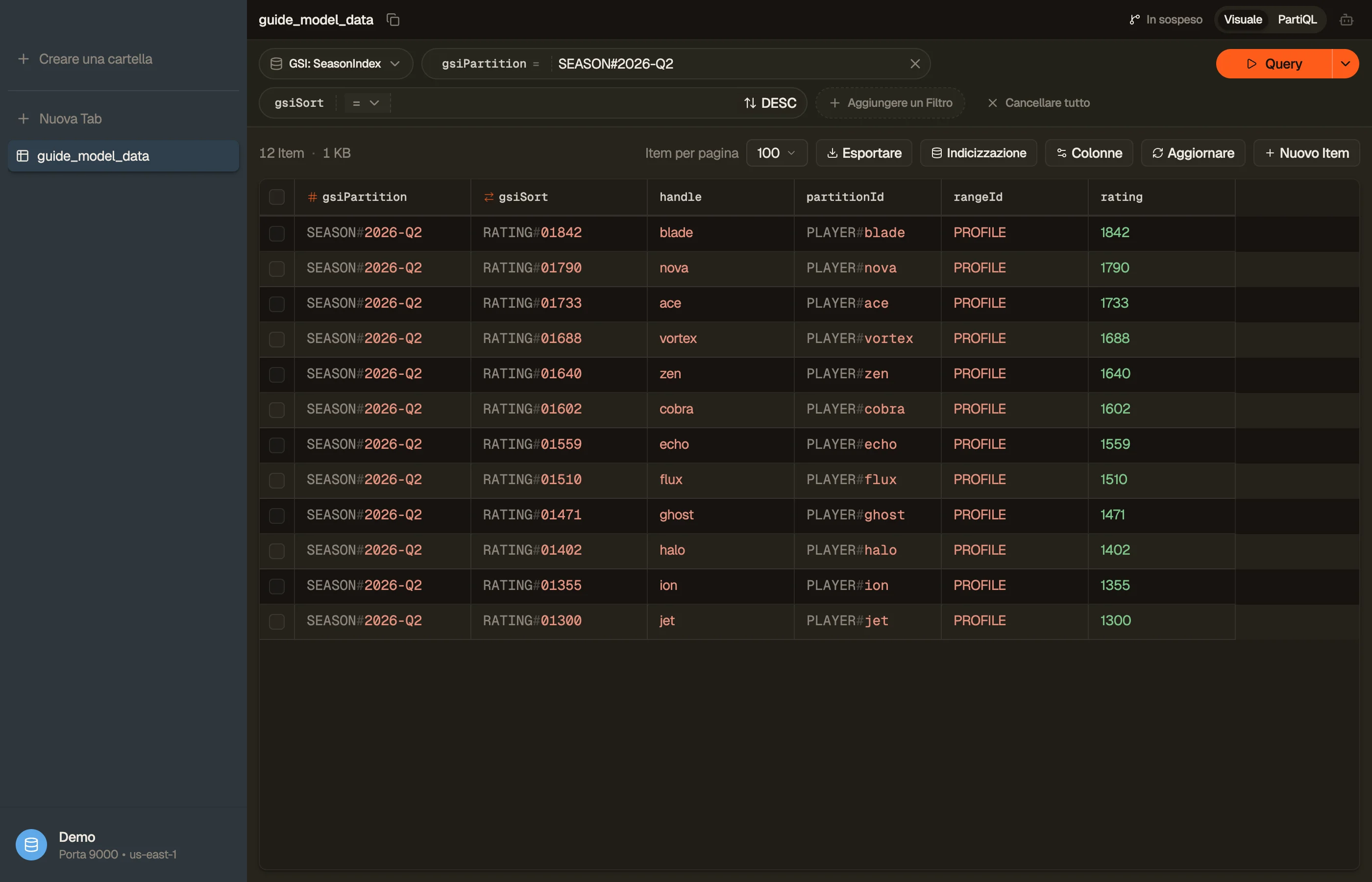Click the gsiSort column header
The height and width of the screenshot is (882, 1372).
(x=559, y=197)
